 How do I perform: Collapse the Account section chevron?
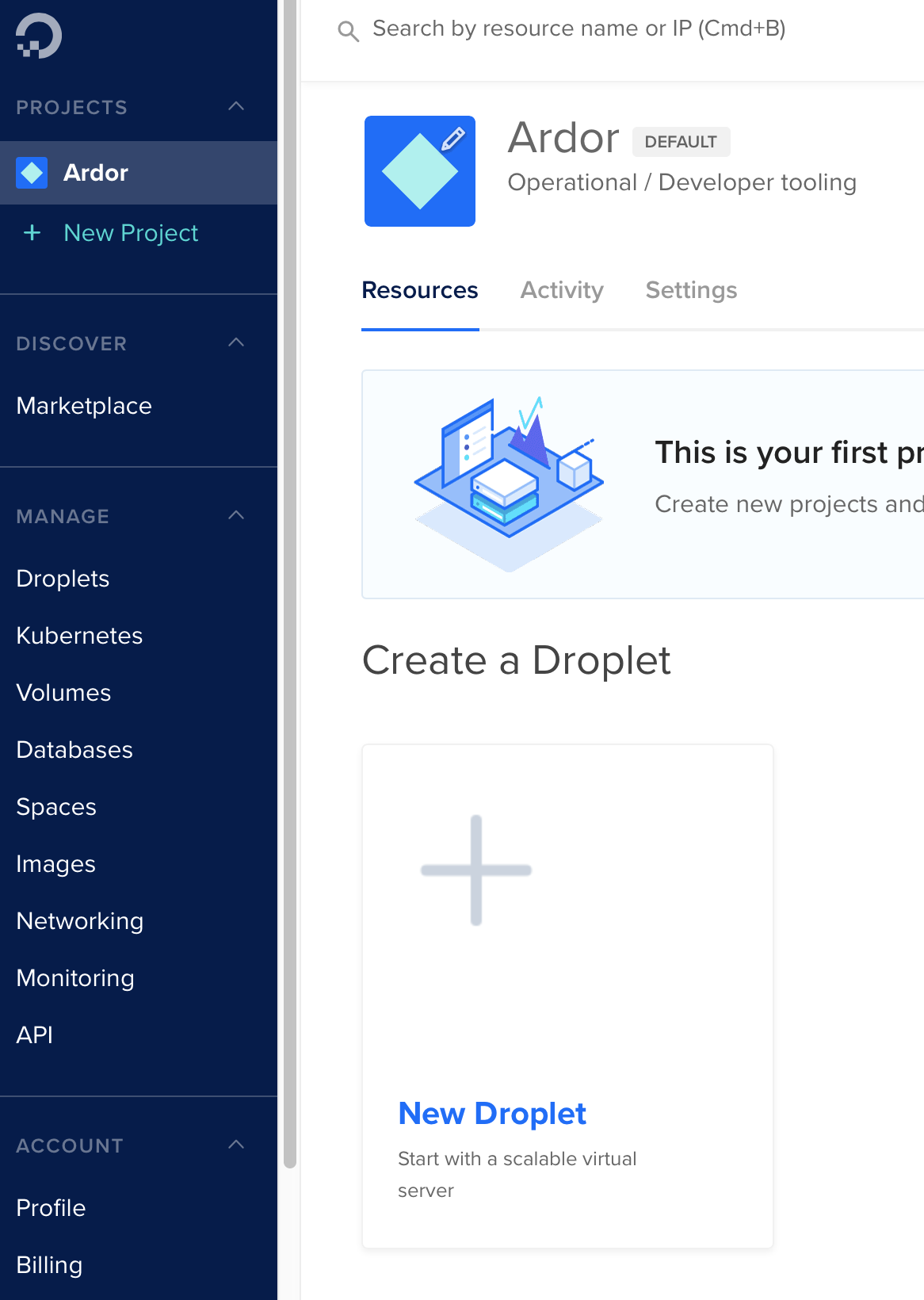pos(236,1145)
